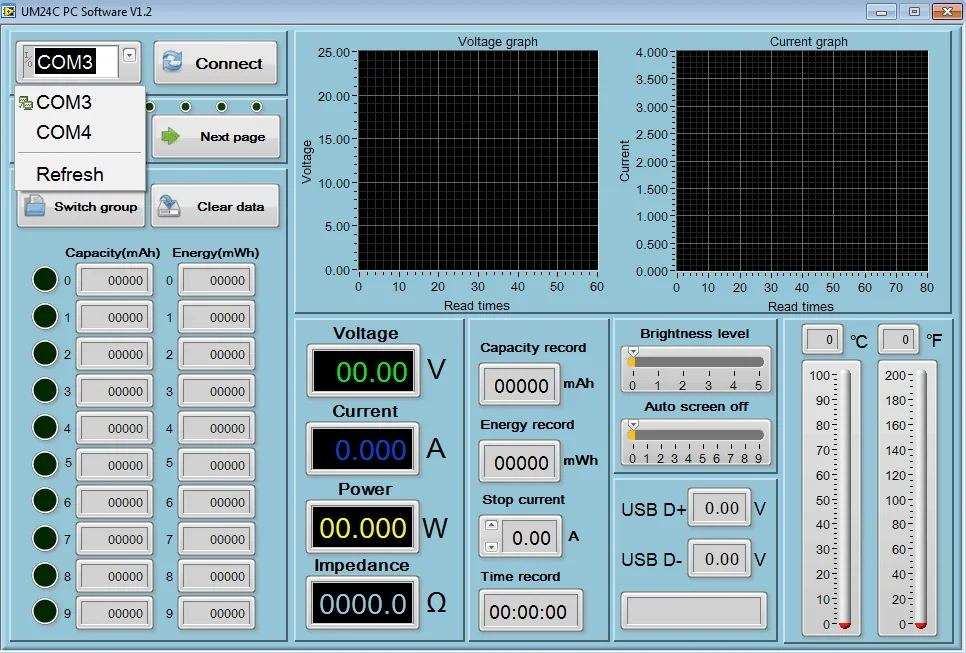This screenshot has width=966, height=653.
Task: Select COM4 from the port list
Action: (64, 132)
